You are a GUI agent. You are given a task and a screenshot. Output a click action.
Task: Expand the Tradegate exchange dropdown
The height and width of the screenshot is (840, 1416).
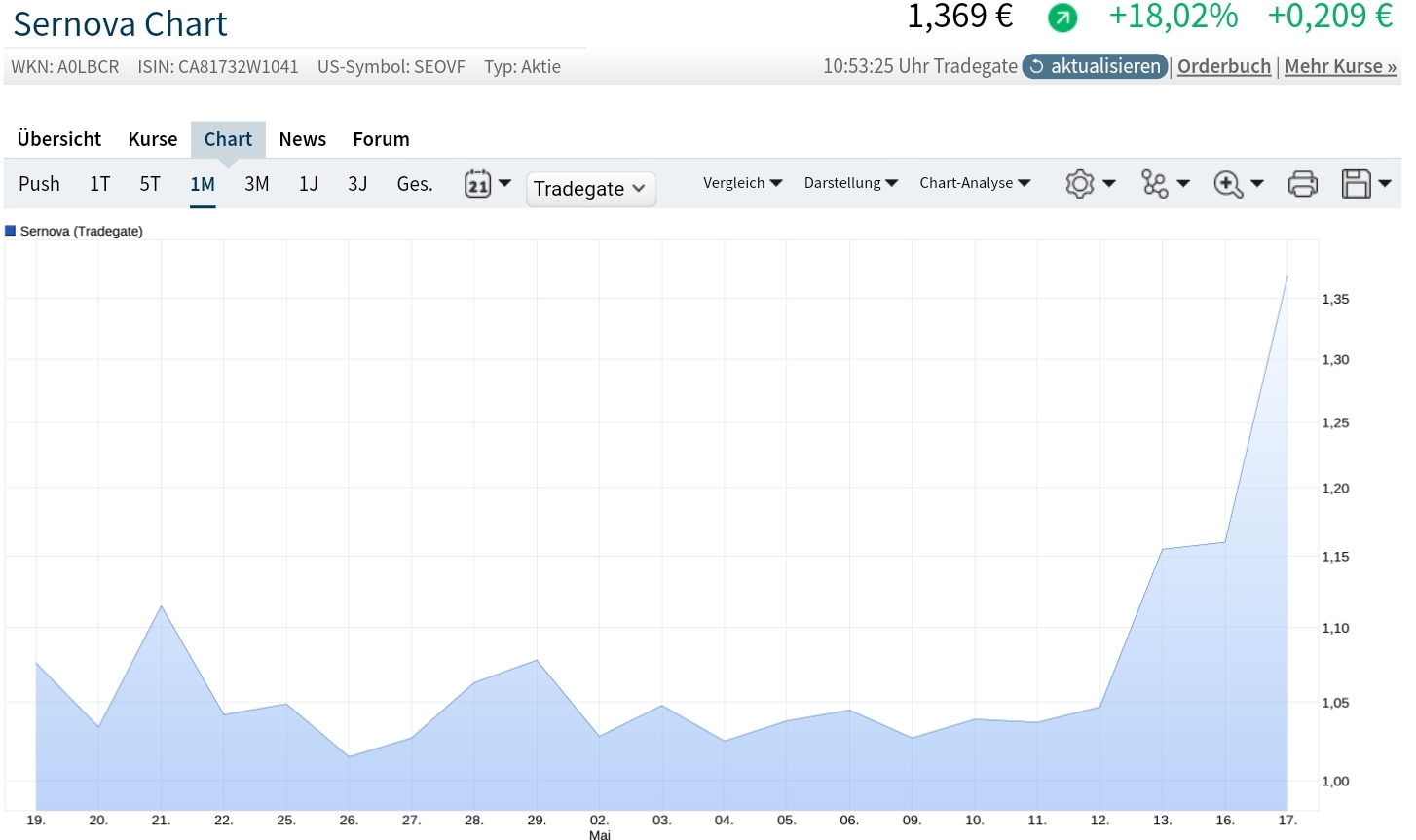(x=590, y=188)
